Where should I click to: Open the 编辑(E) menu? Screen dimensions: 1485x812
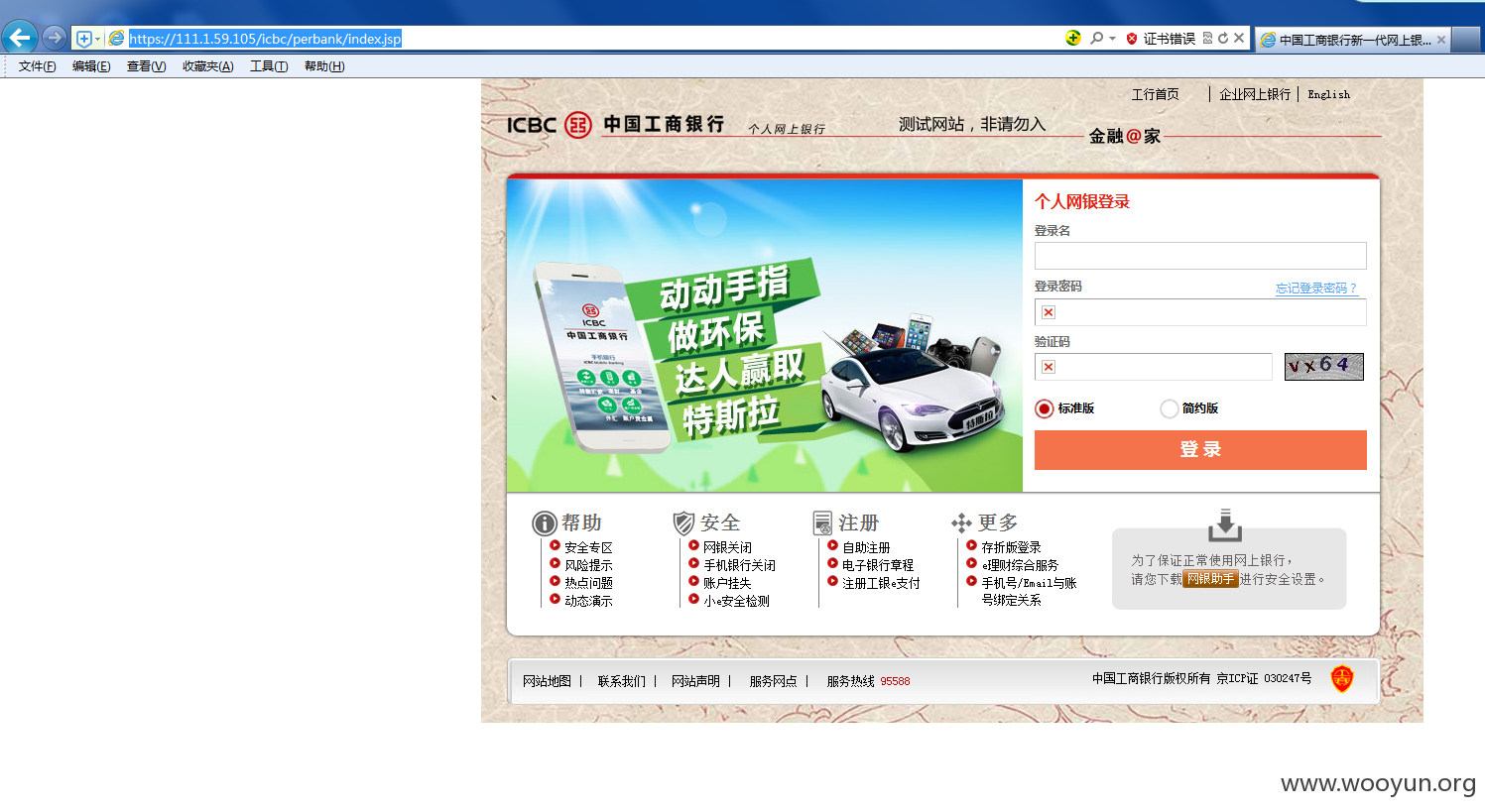(91, 66)
